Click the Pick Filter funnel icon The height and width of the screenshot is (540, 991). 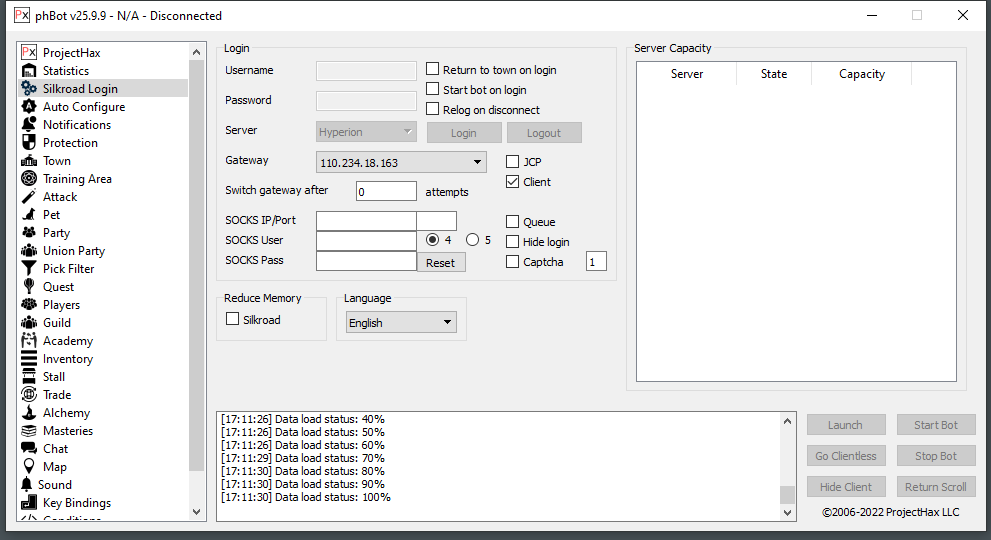[29, 269]
